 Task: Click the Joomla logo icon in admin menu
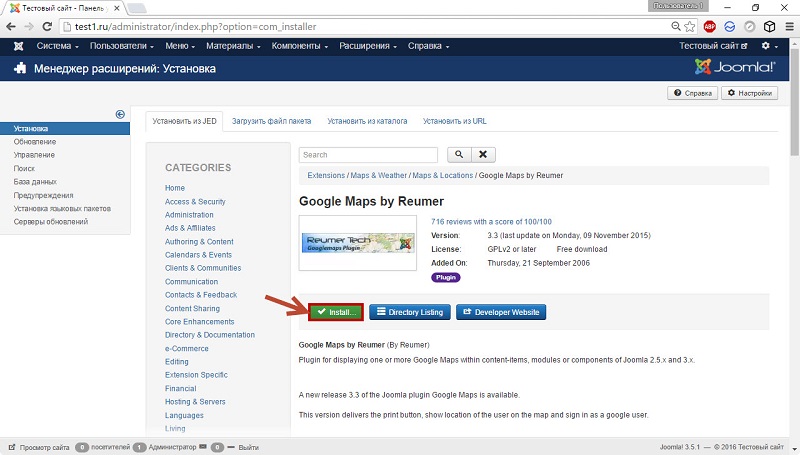coord(18,46)
